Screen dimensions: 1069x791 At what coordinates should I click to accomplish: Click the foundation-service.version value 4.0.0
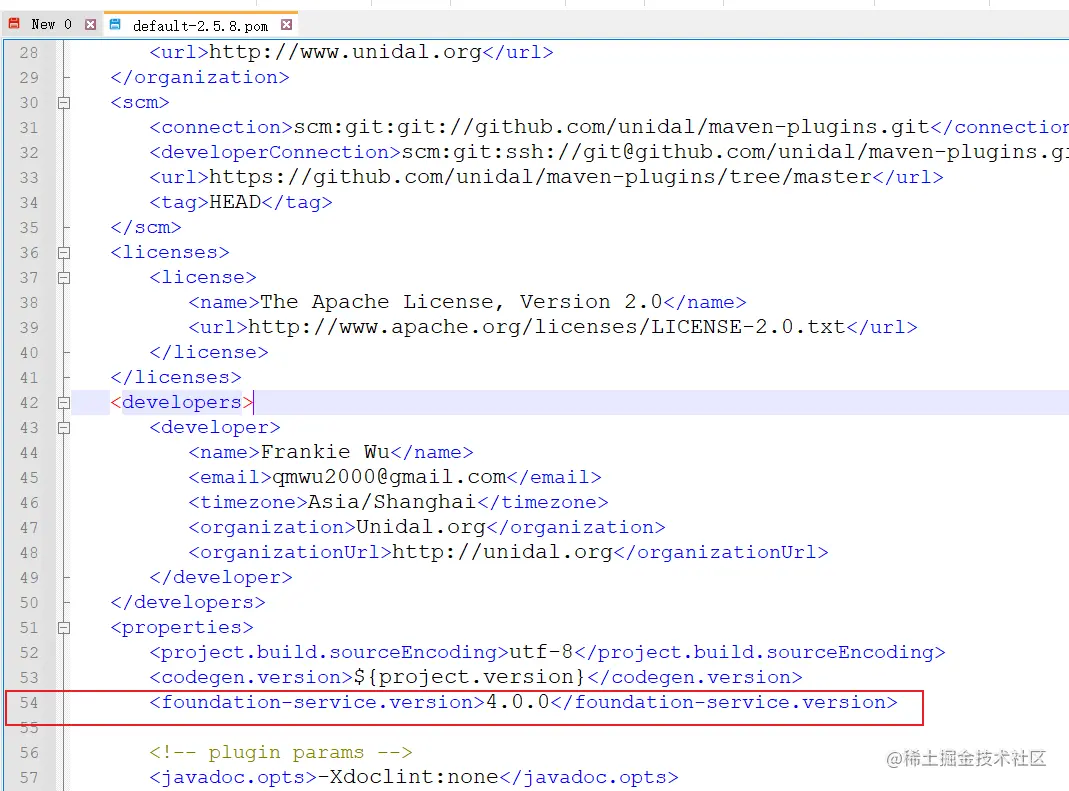click(x=517, y=702)
